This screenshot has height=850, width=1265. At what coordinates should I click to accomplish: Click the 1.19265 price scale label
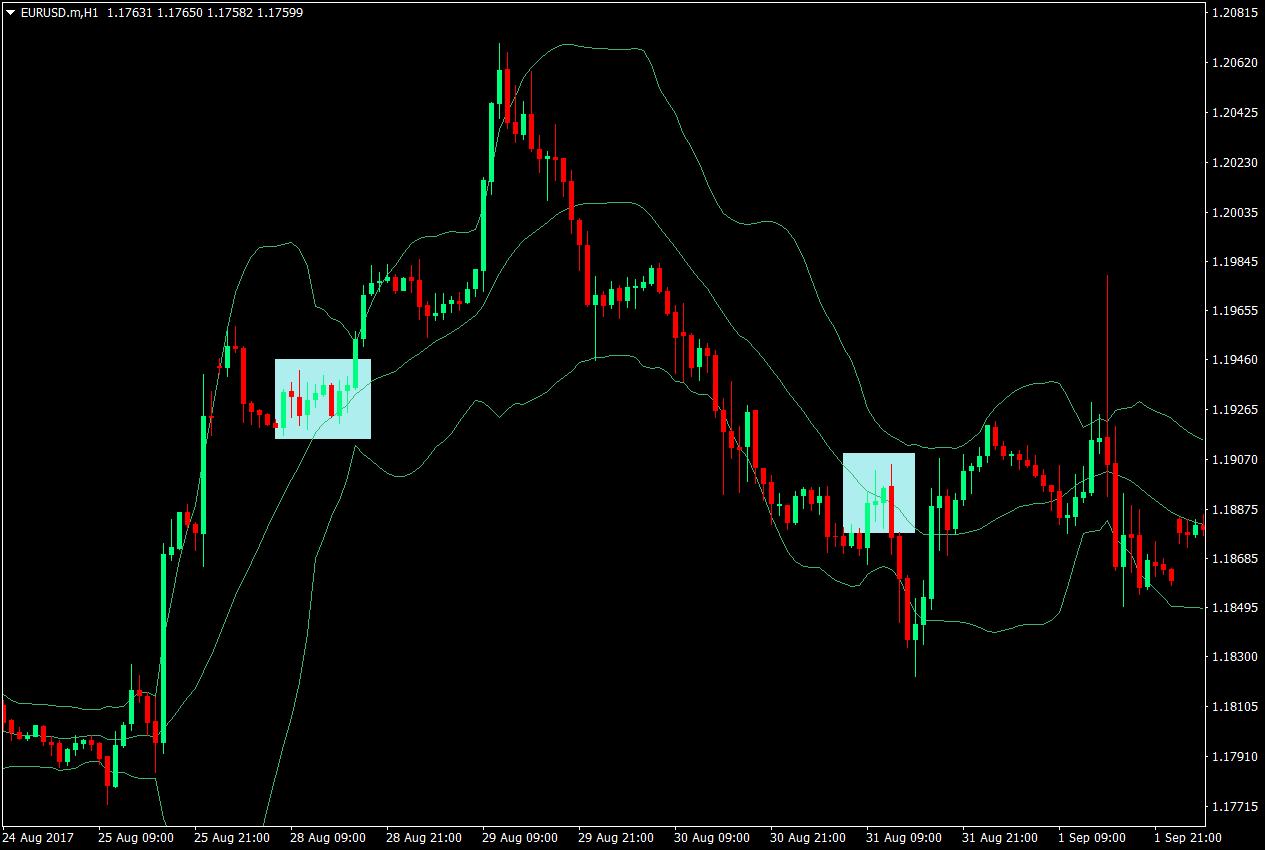pos(1233,410)
